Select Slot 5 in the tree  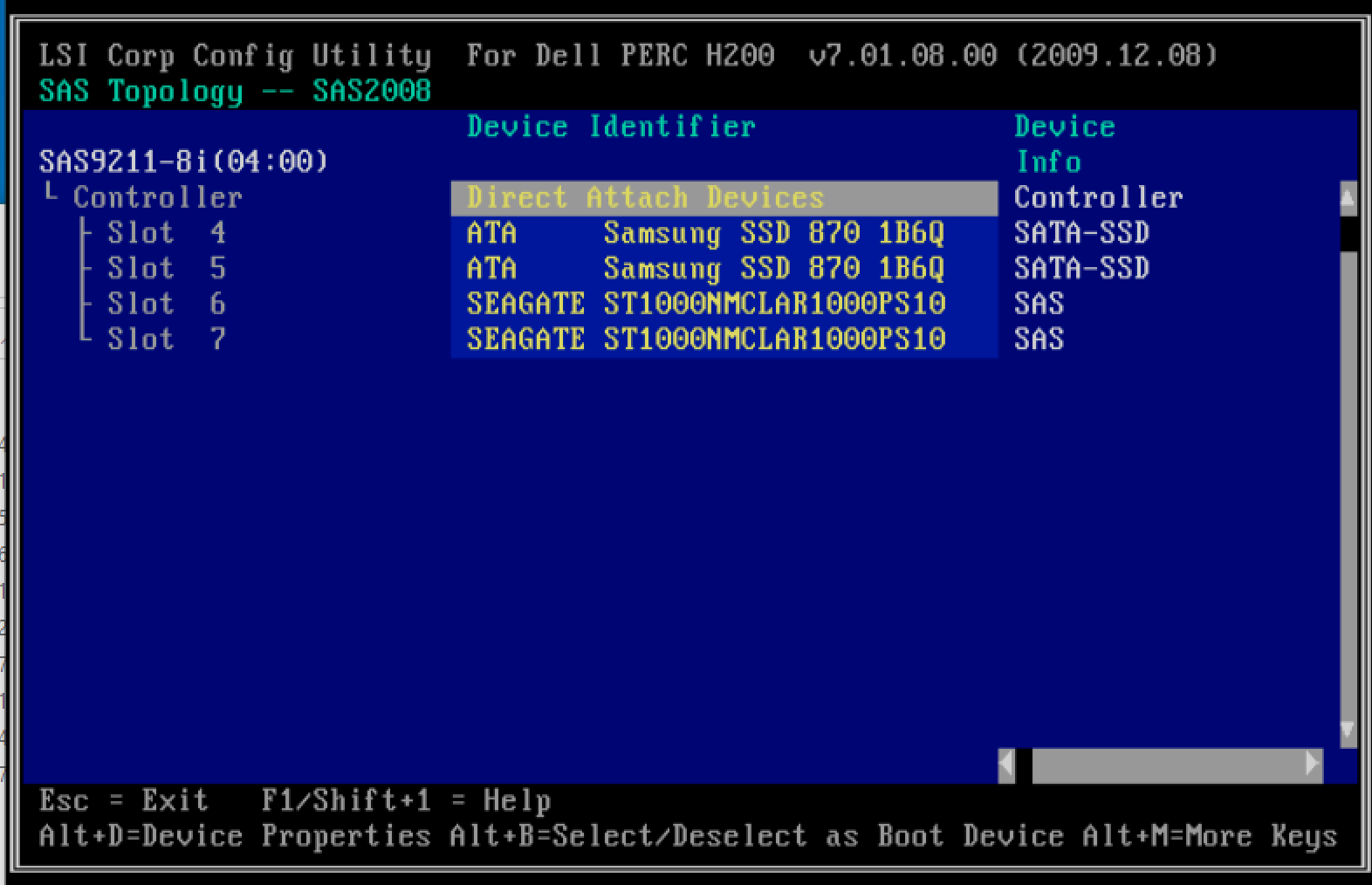coord(167,268)
